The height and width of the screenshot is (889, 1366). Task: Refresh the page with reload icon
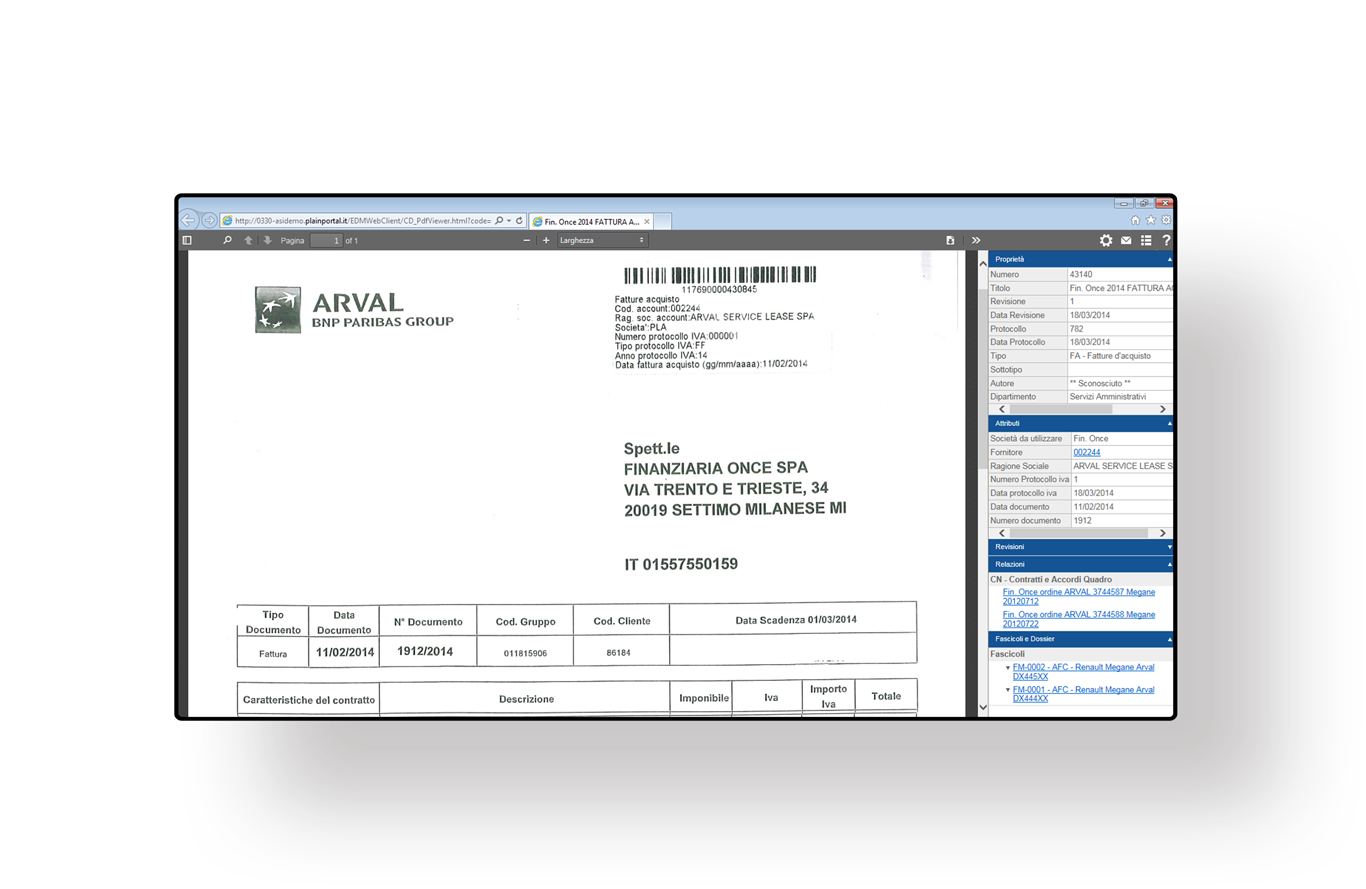tap(520, 220)
